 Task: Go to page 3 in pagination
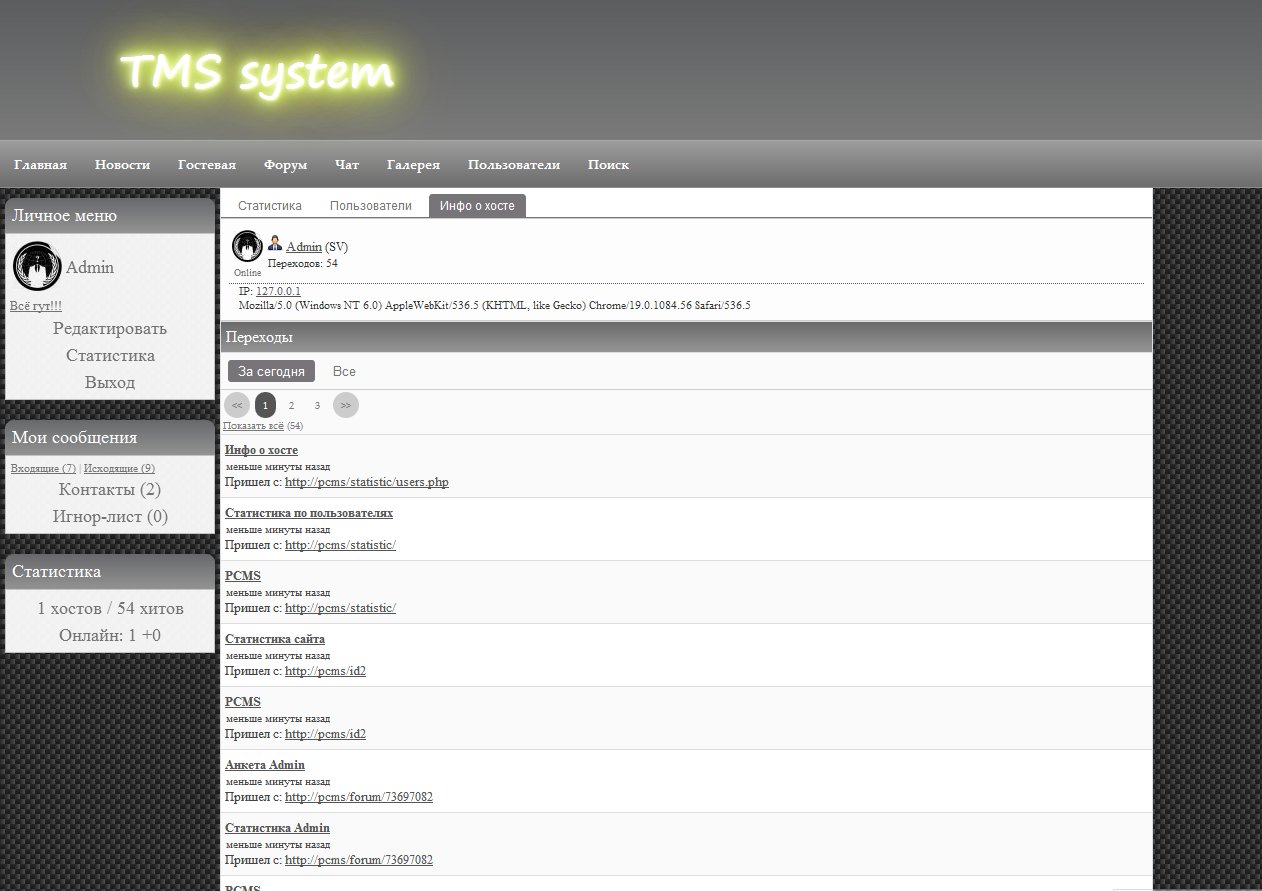(x=317, y=405)
